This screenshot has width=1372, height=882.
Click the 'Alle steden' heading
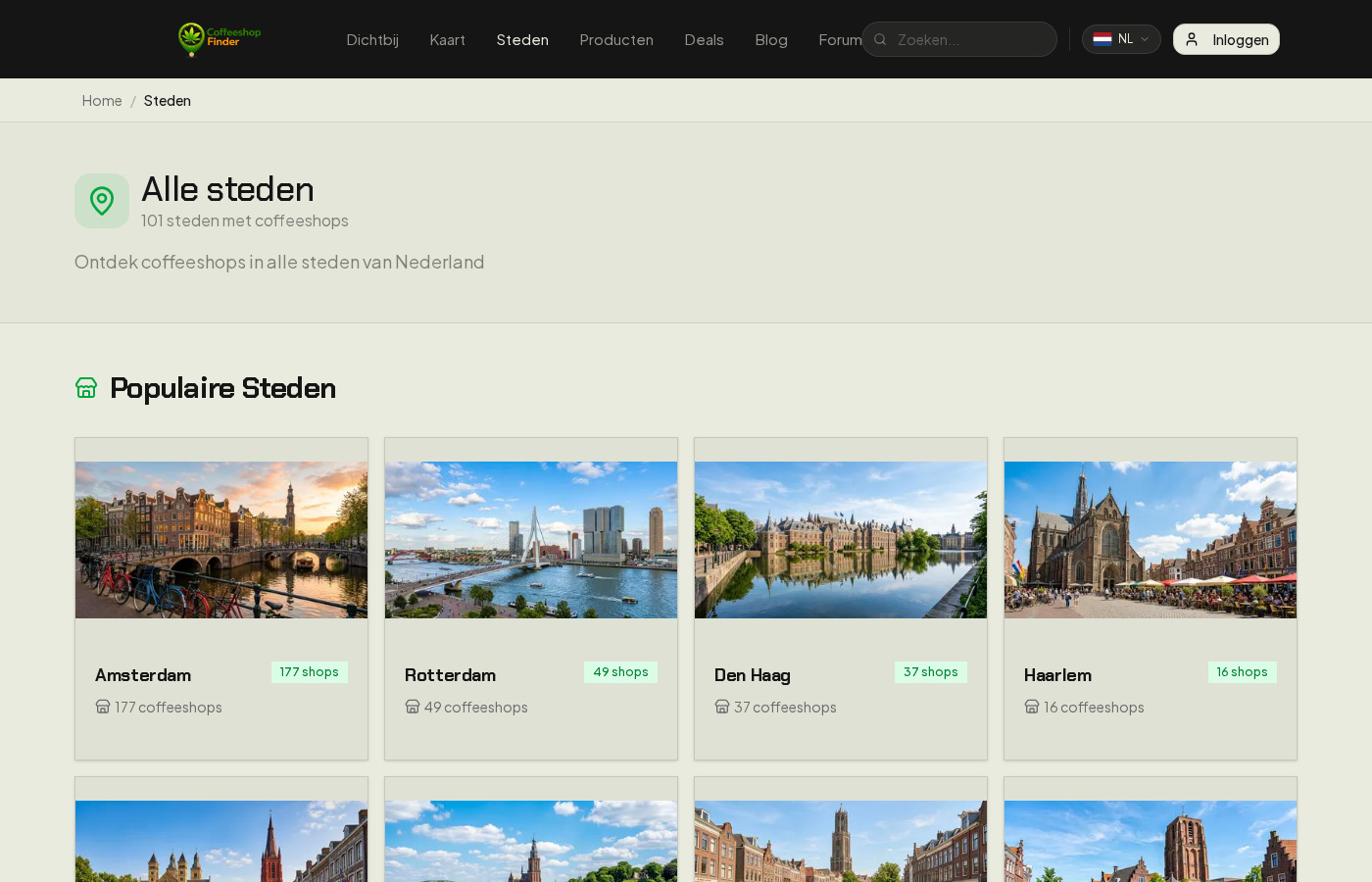pos(227,189)
